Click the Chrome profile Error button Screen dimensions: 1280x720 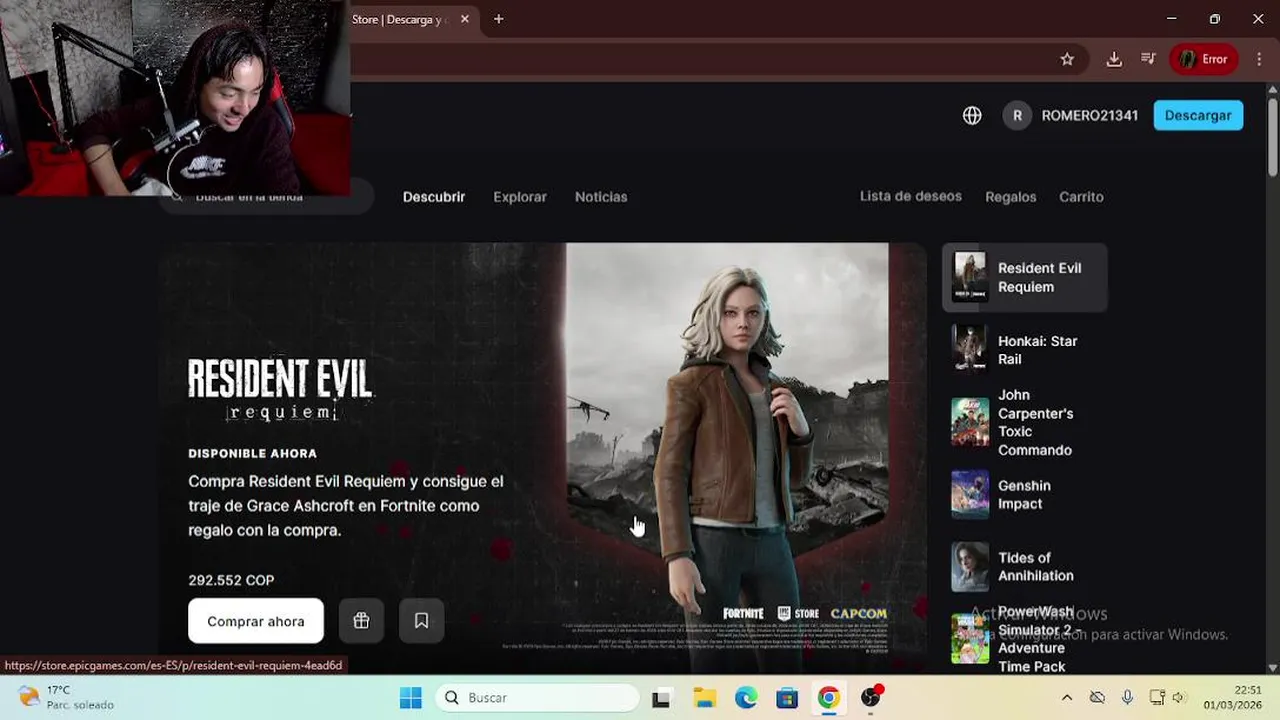click(x=1204, y=59)
